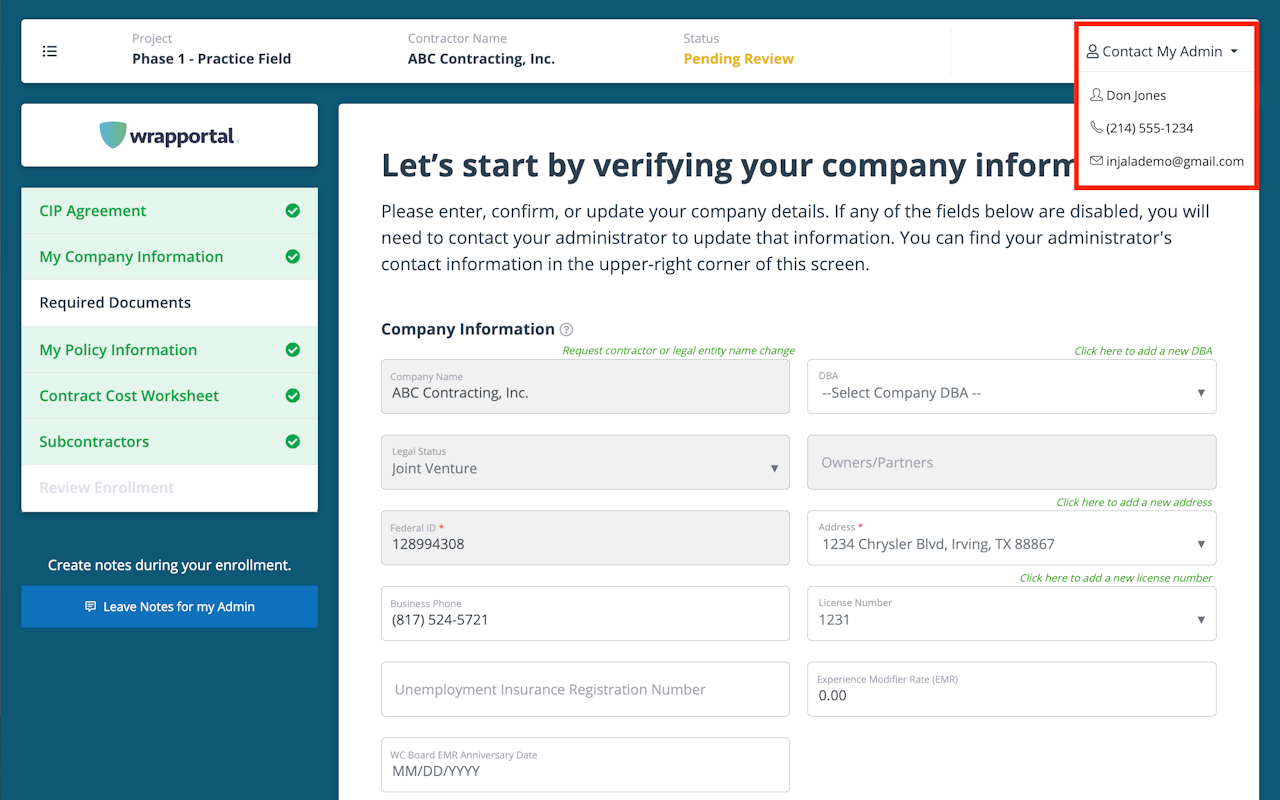Click green checkmark next to CIP Agreement
Image resolution: width=1280 pixels, height=800 pixels.
(293, 211)
